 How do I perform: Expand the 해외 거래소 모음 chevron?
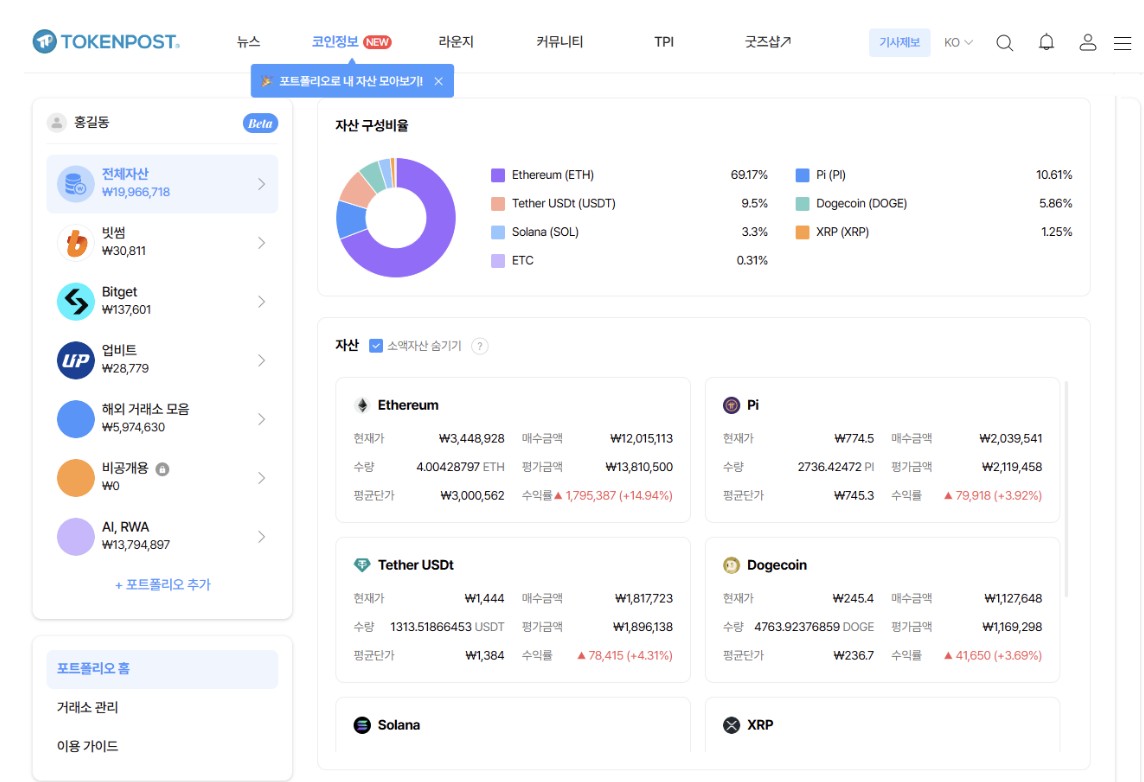coord(261,419)
